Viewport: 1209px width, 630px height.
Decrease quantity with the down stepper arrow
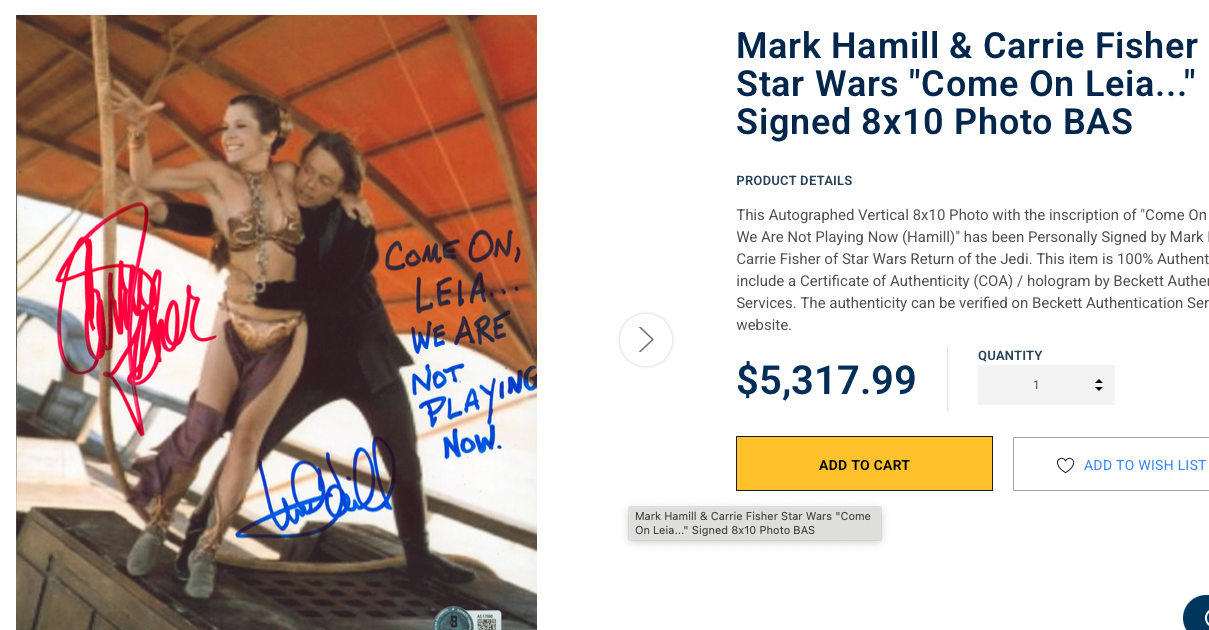tap(1099, 389)
